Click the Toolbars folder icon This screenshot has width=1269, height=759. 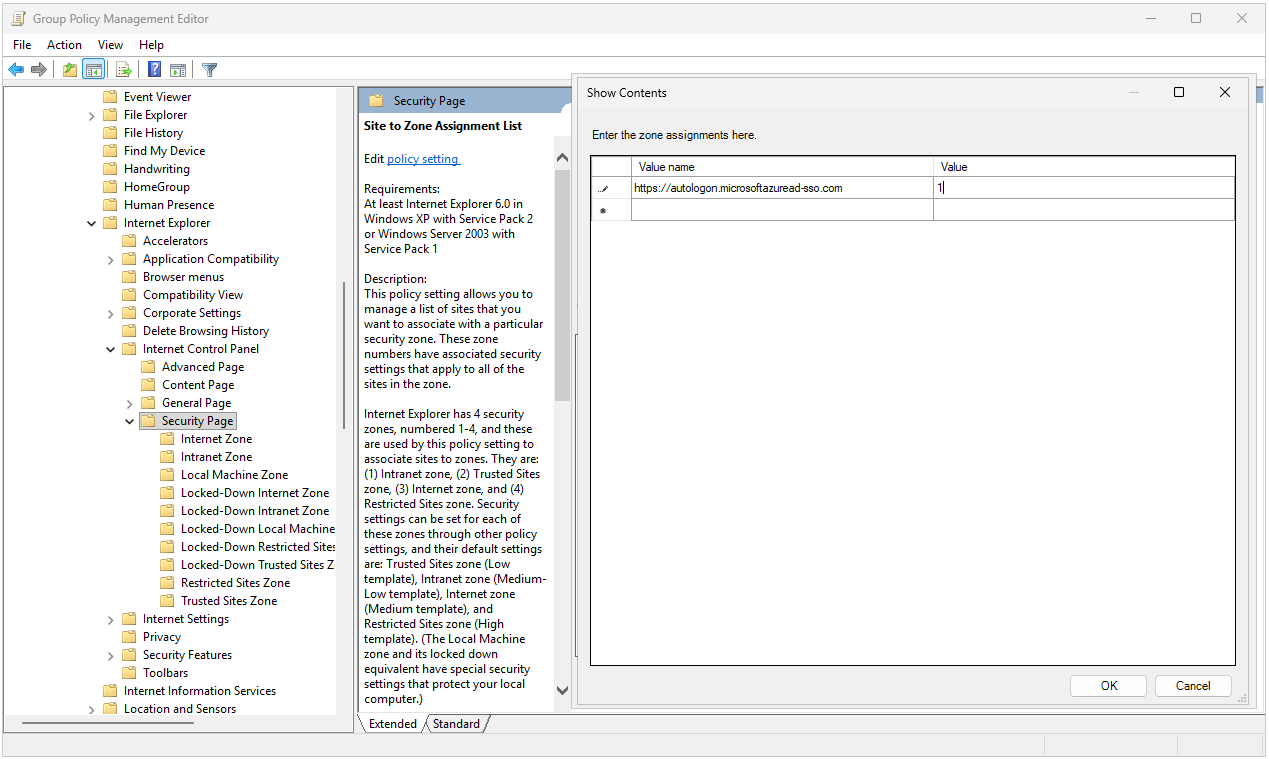click(x=129, y=673)
